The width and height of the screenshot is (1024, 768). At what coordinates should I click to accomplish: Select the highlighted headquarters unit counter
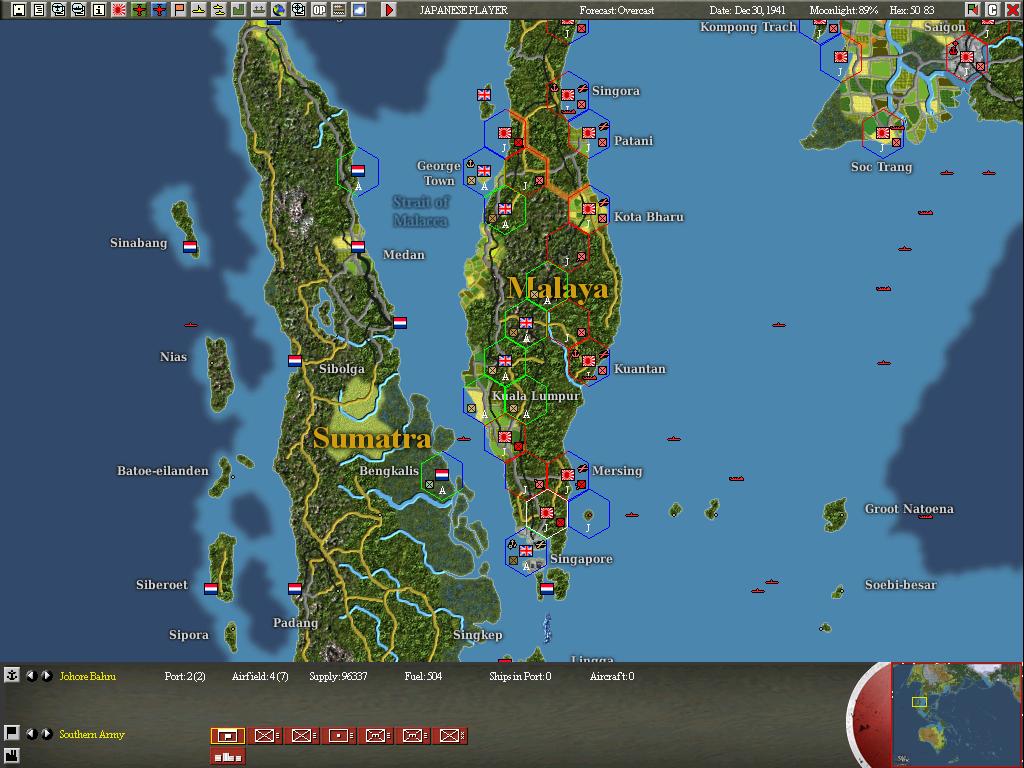click(228, 736)
